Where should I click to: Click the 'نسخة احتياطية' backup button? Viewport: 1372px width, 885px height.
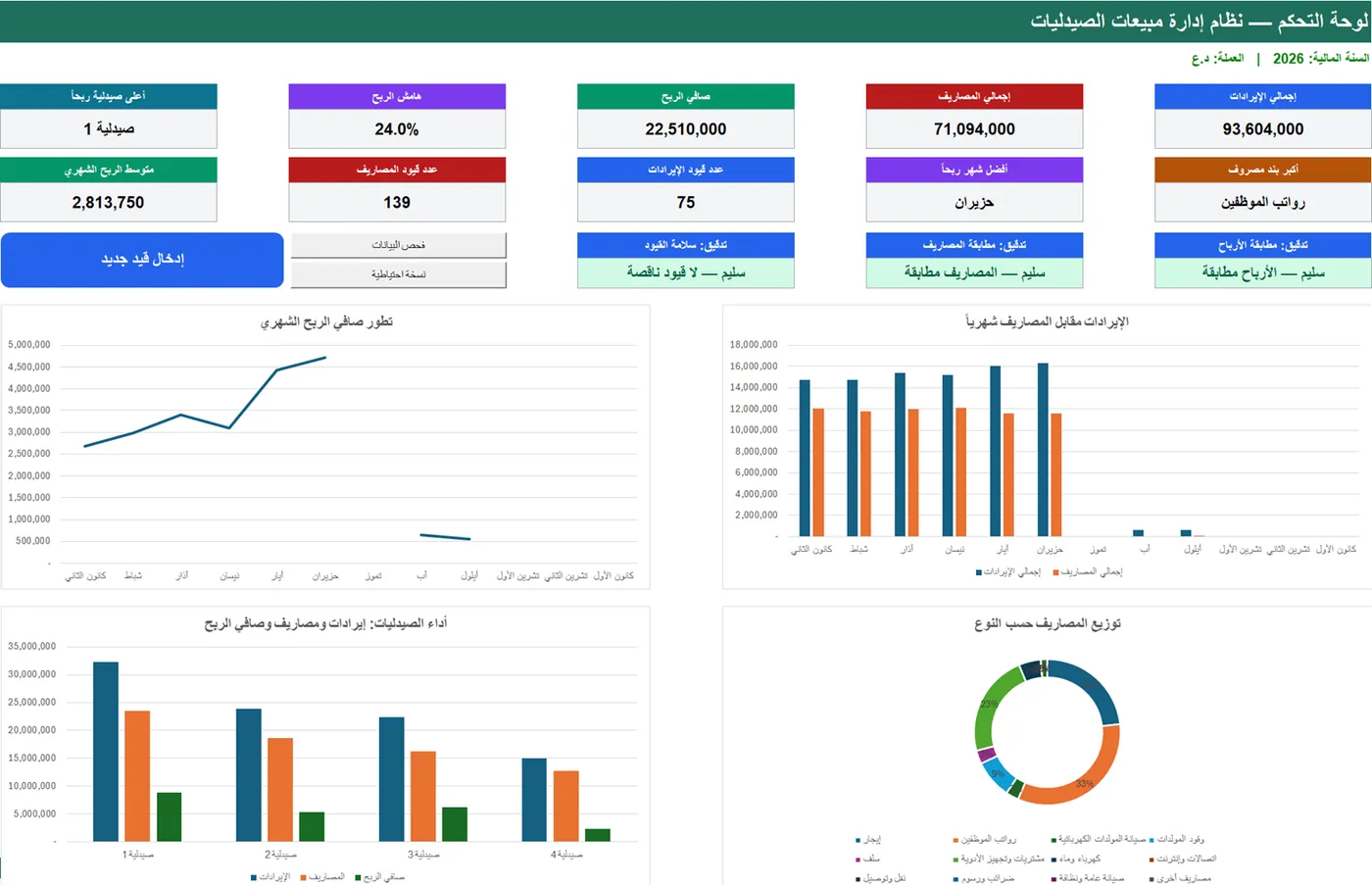click(x=399, y=274)
